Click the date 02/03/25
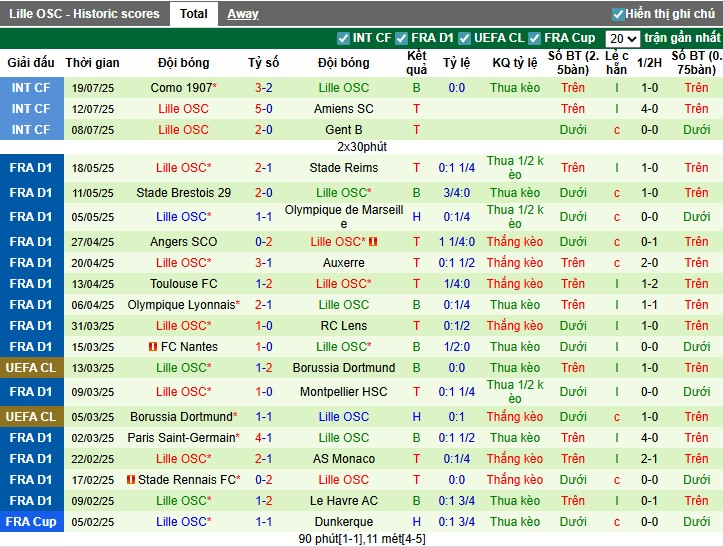Viewport: 723px width, 547px height. (93, 438)
